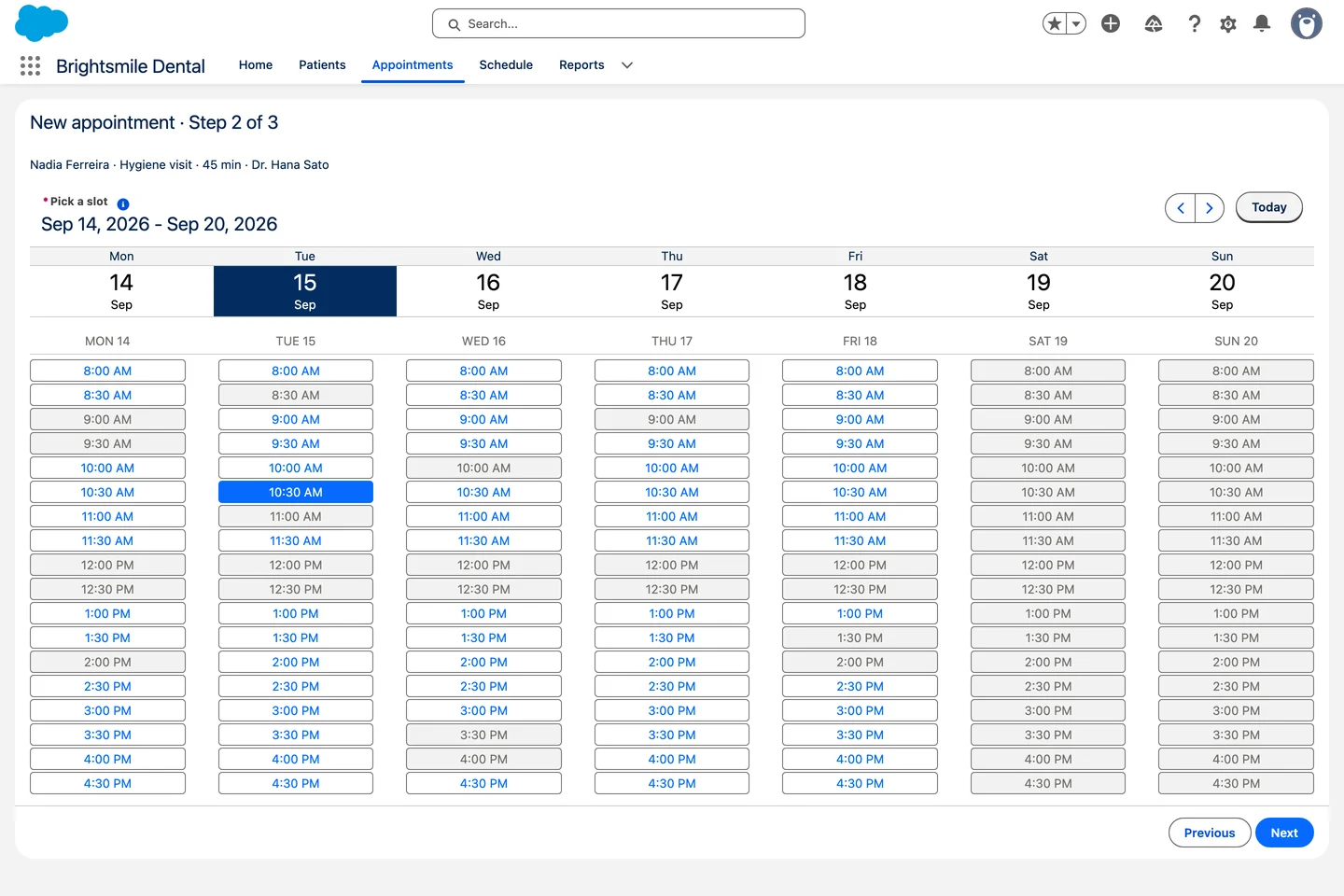Screen dimensions: 1344x896
Task: Pick the Wednesday 4:30 PM slot
Action: 483,783
